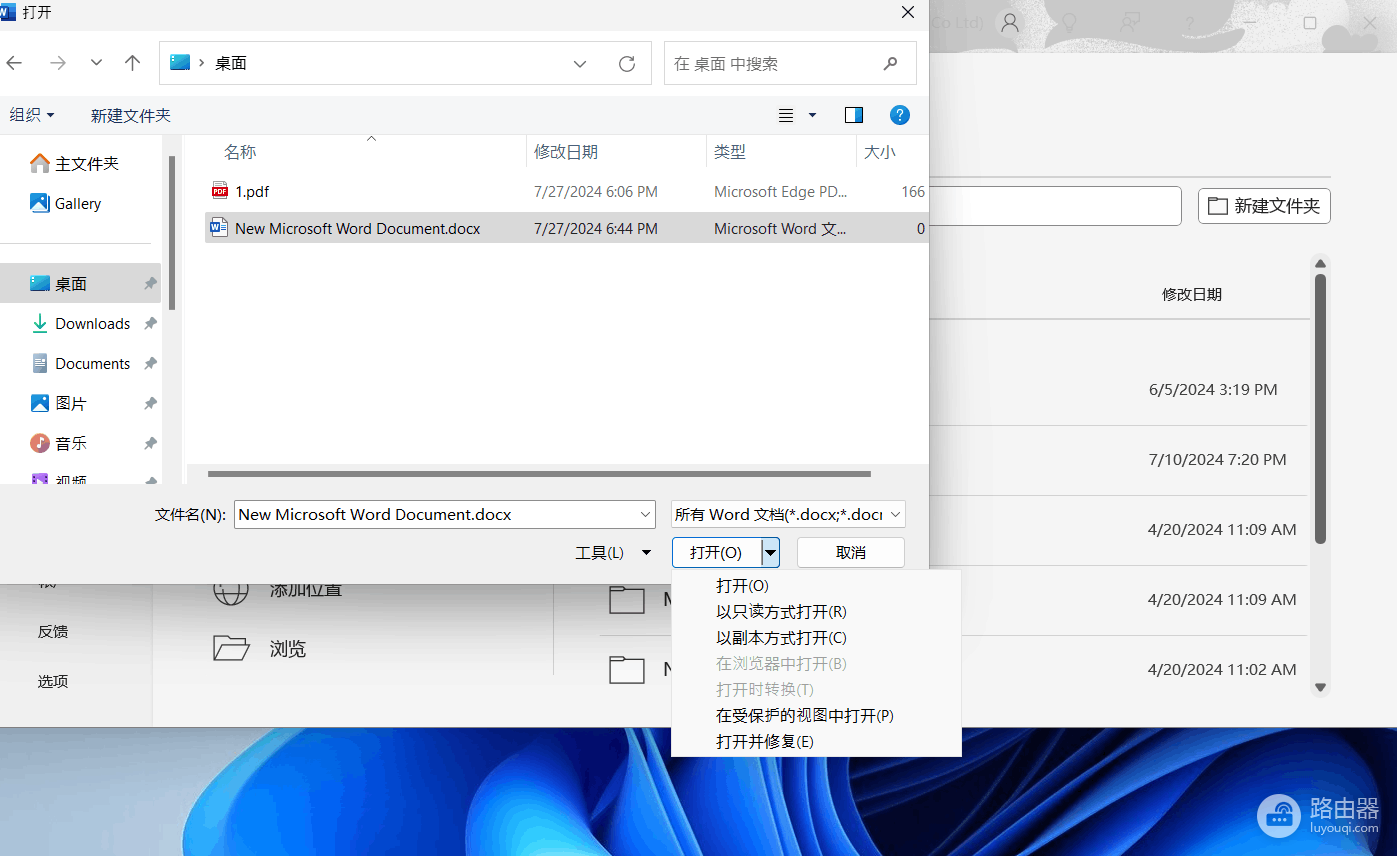The image size is (1397, 856).
Task: Click the Word account profile icon
Action: coord(1010,22)
